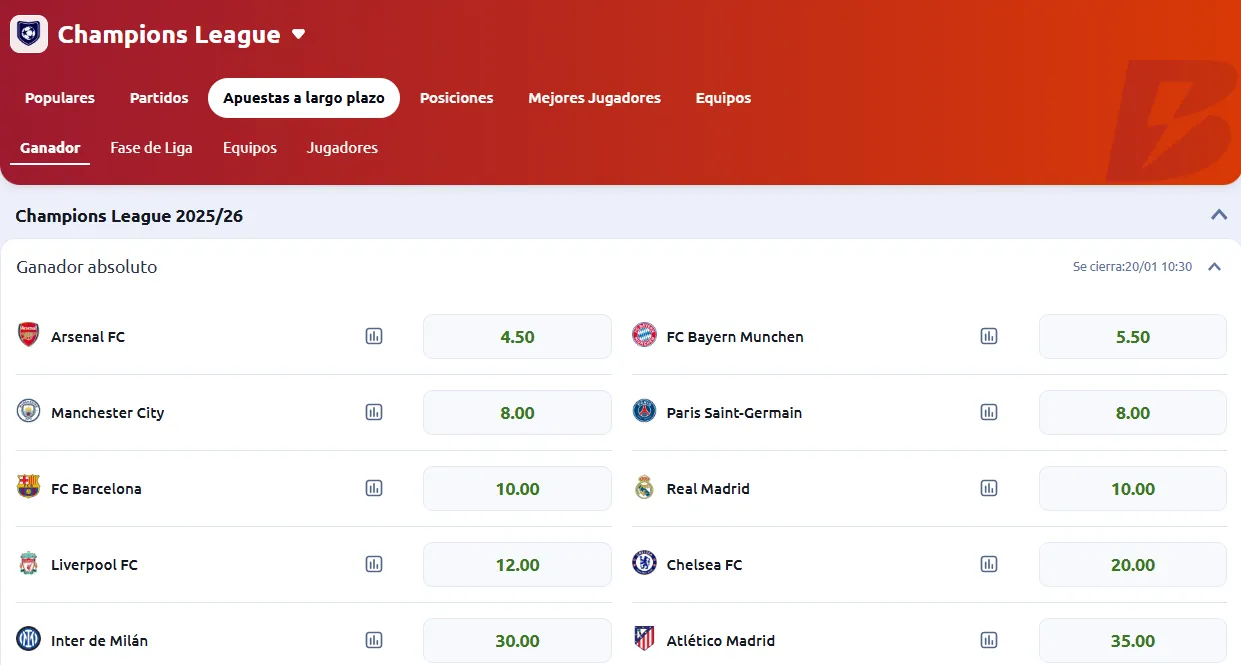Pick Atlético Madrid at 35.00 odds
The height and width of the screenshot is (665, 1241).
pos(1132,641)
